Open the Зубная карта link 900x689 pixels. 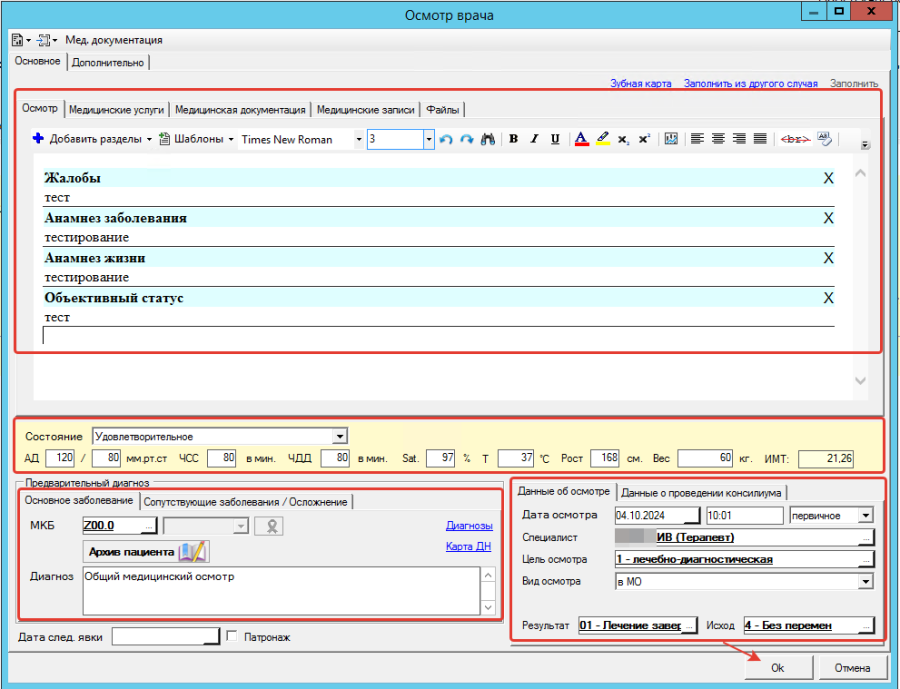click(x=641, y=83)
